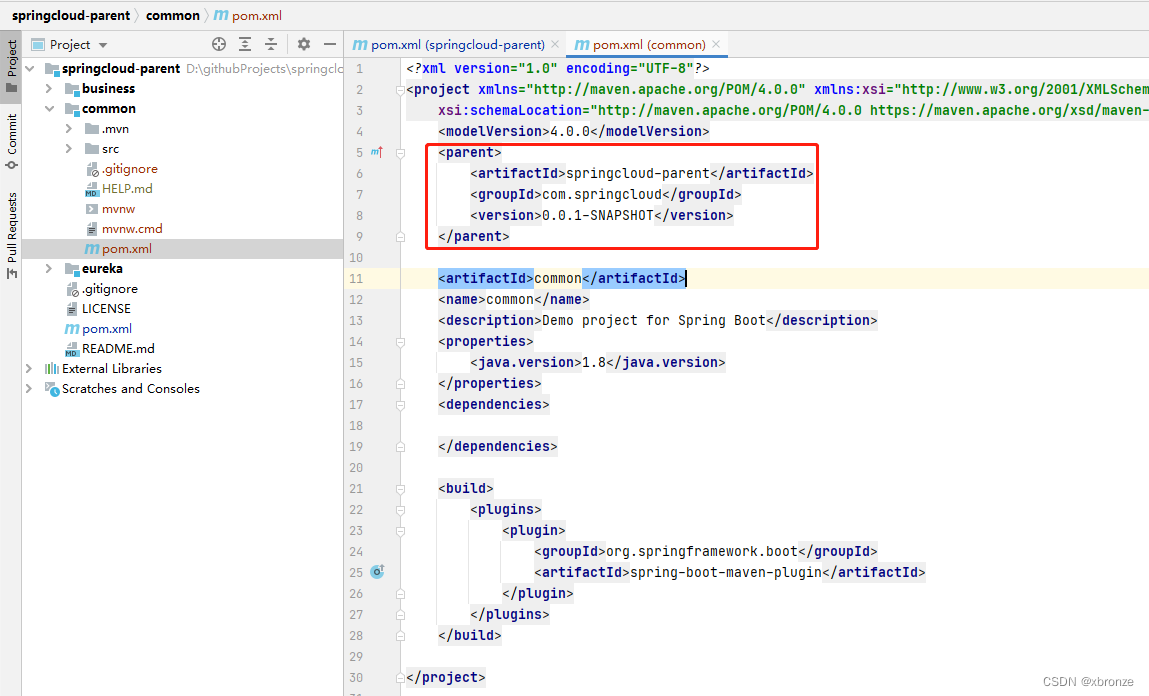Click springcloud-parent breadcrumb in navigation bar
1149x696 pixels.
tap(70, 15)
